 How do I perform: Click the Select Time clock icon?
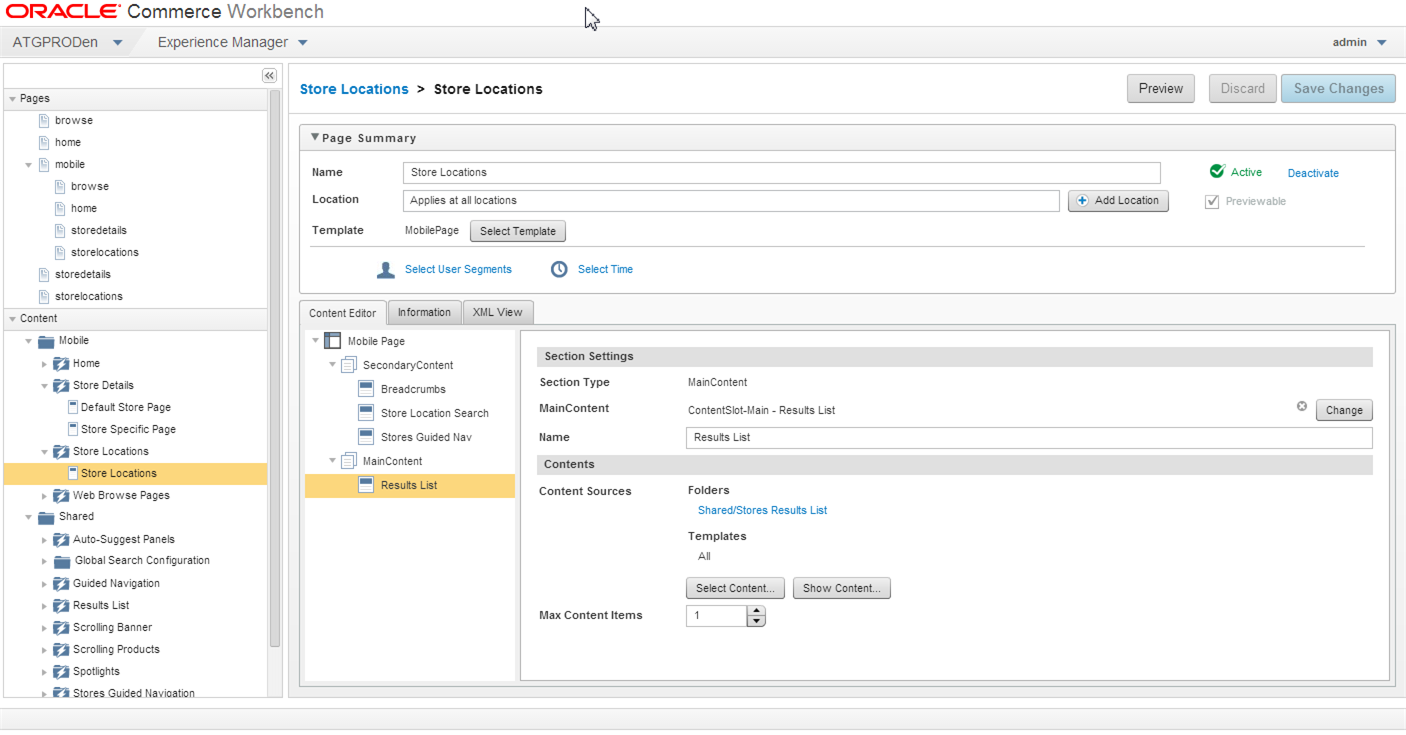(560, 270)
